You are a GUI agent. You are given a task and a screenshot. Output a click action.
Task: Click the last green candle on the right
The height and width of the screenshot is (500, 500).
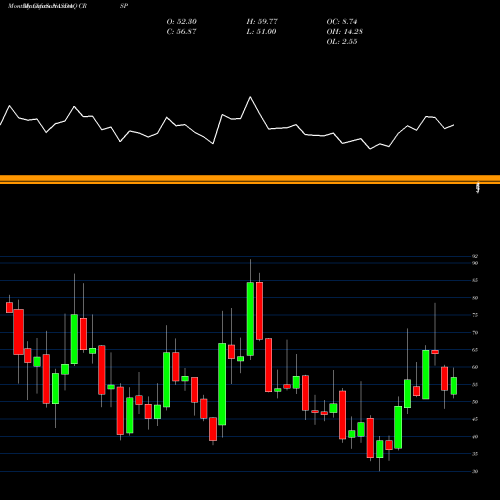[454, 386]
